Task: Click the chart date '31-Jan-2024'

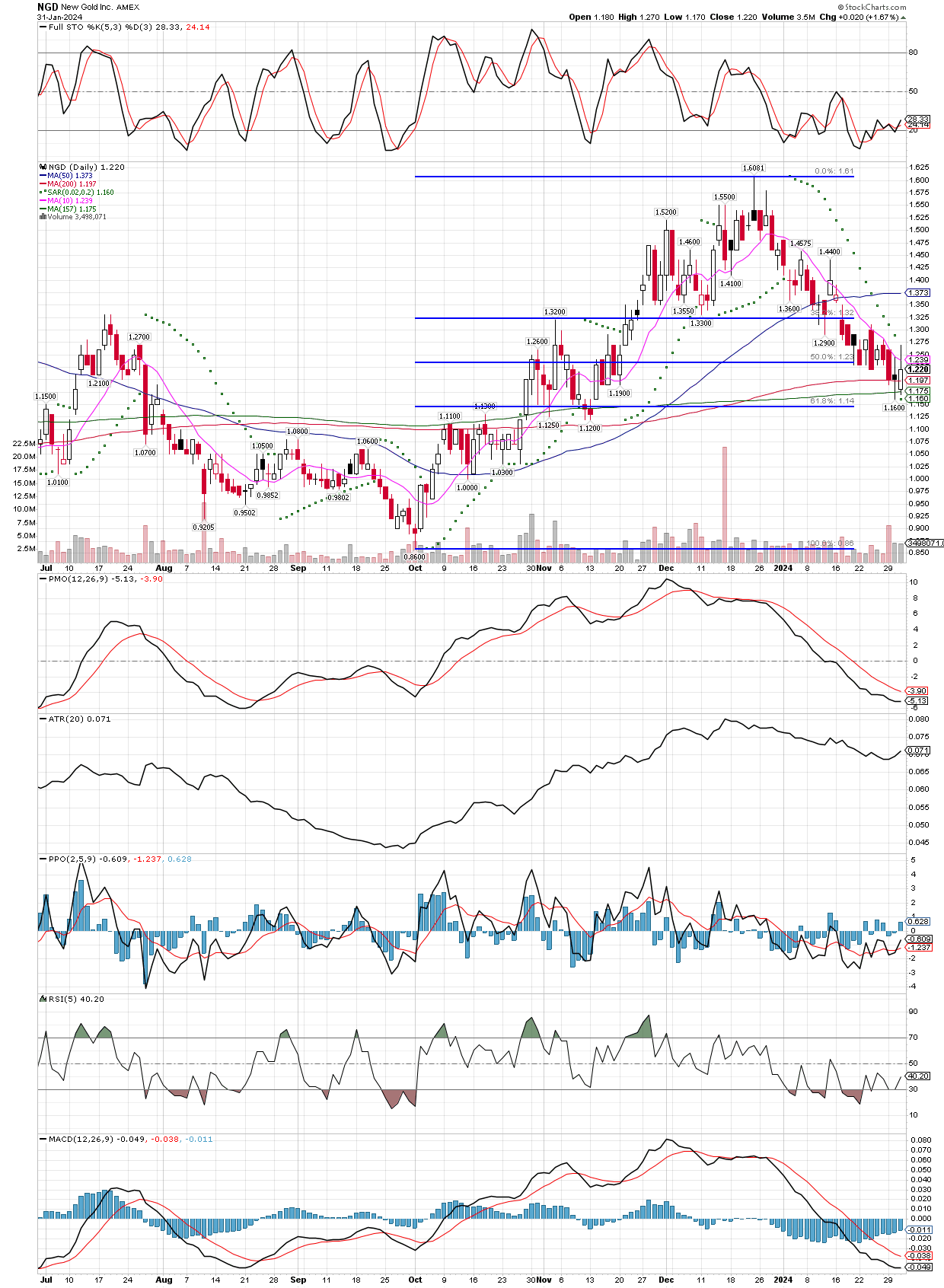Action: (59, 17)
